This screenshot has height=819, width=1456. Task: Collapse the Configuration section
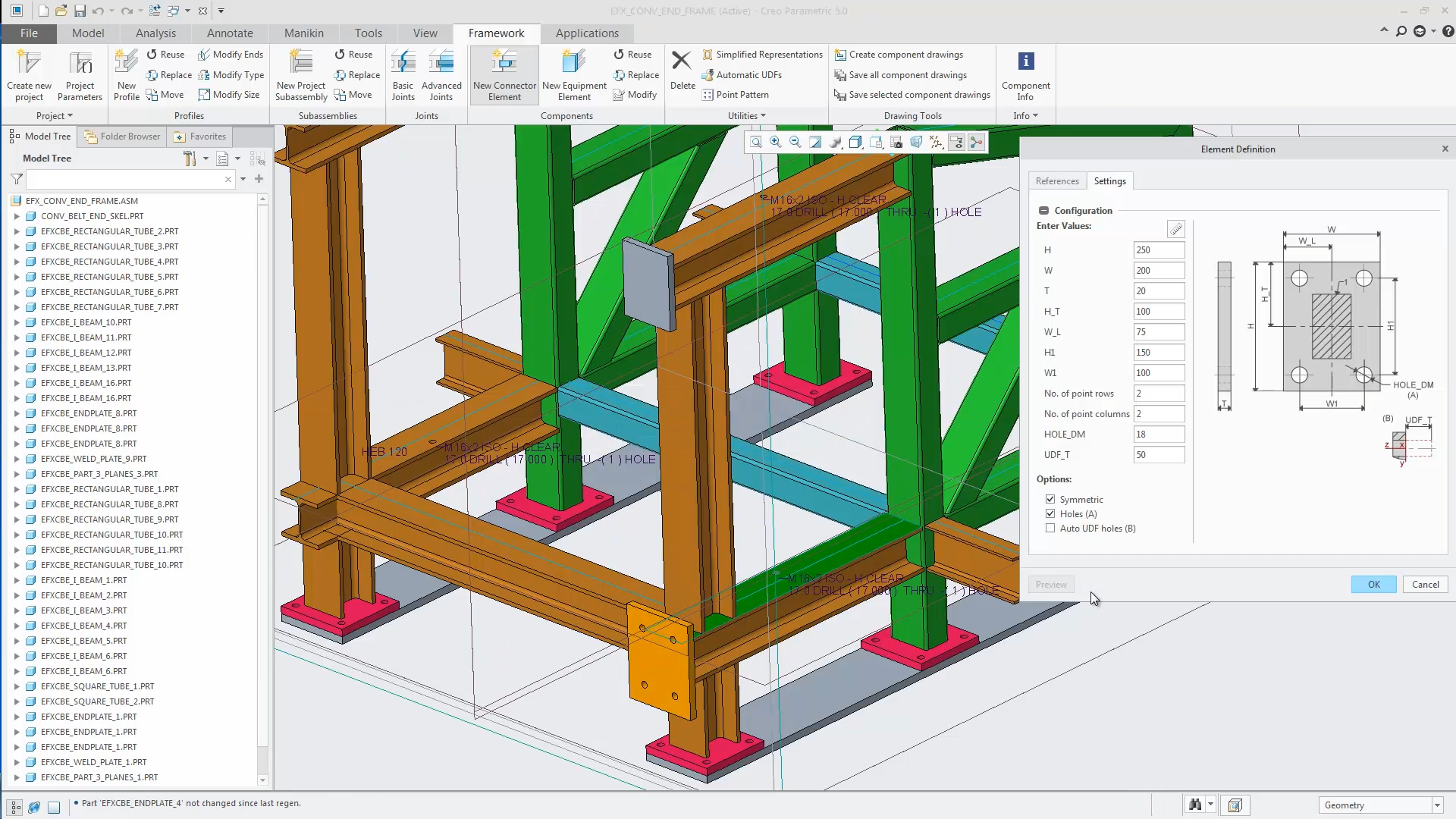1043,211
